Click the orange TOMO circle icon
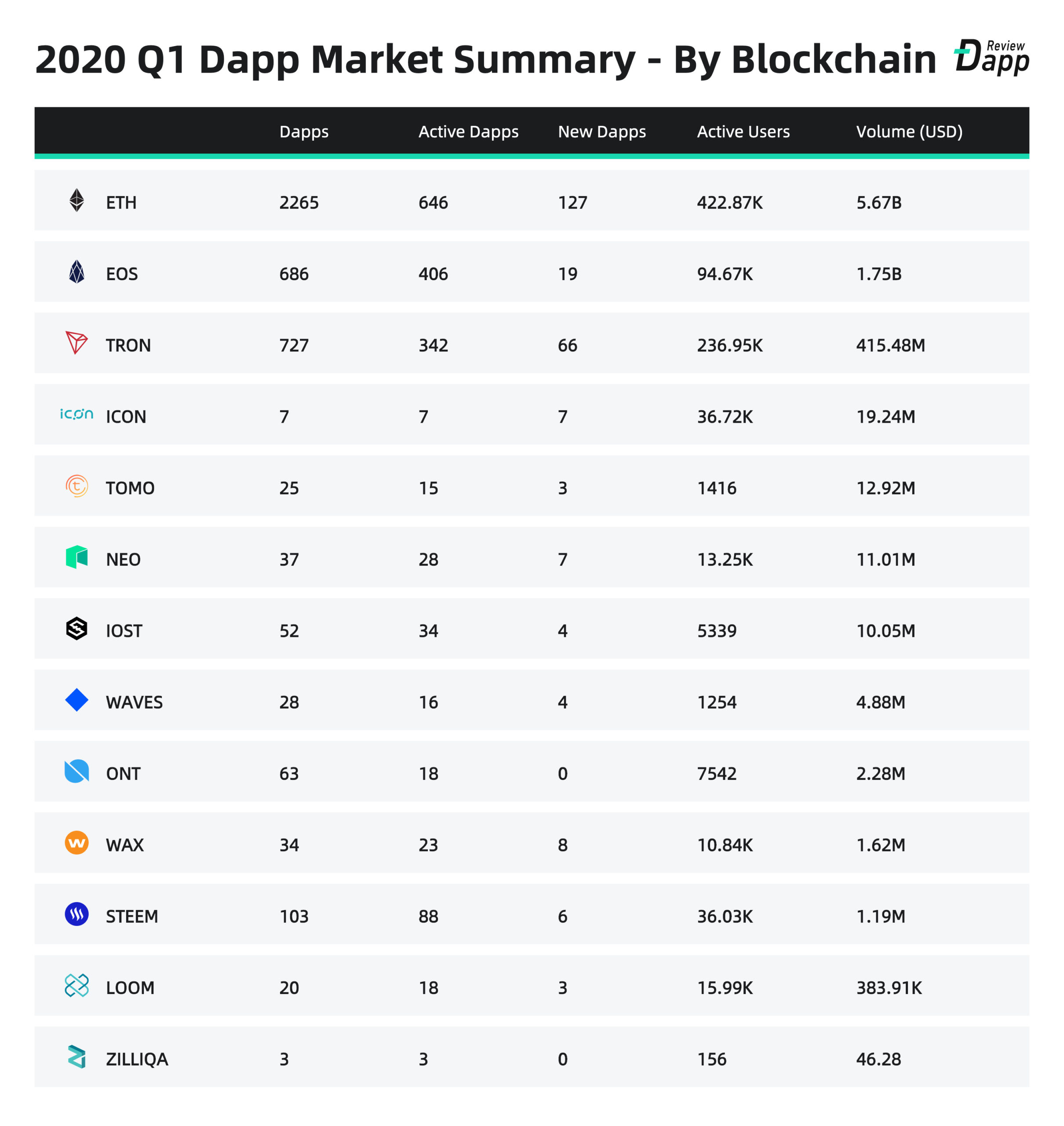The width and height of the screenshot is (1064, 1126). pos(77,486)
